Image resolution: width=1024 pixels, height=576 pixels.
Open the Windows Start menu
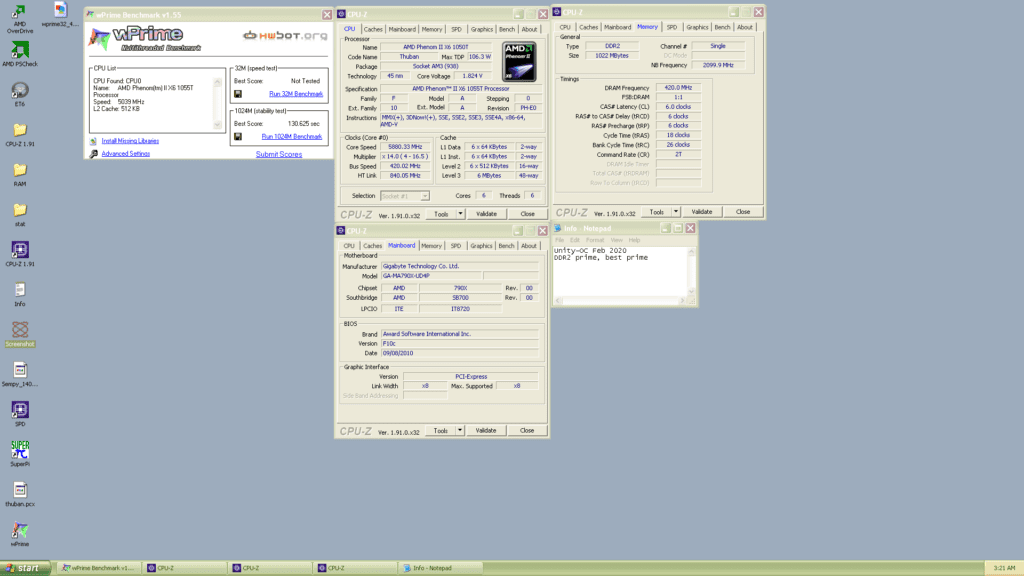26,568
